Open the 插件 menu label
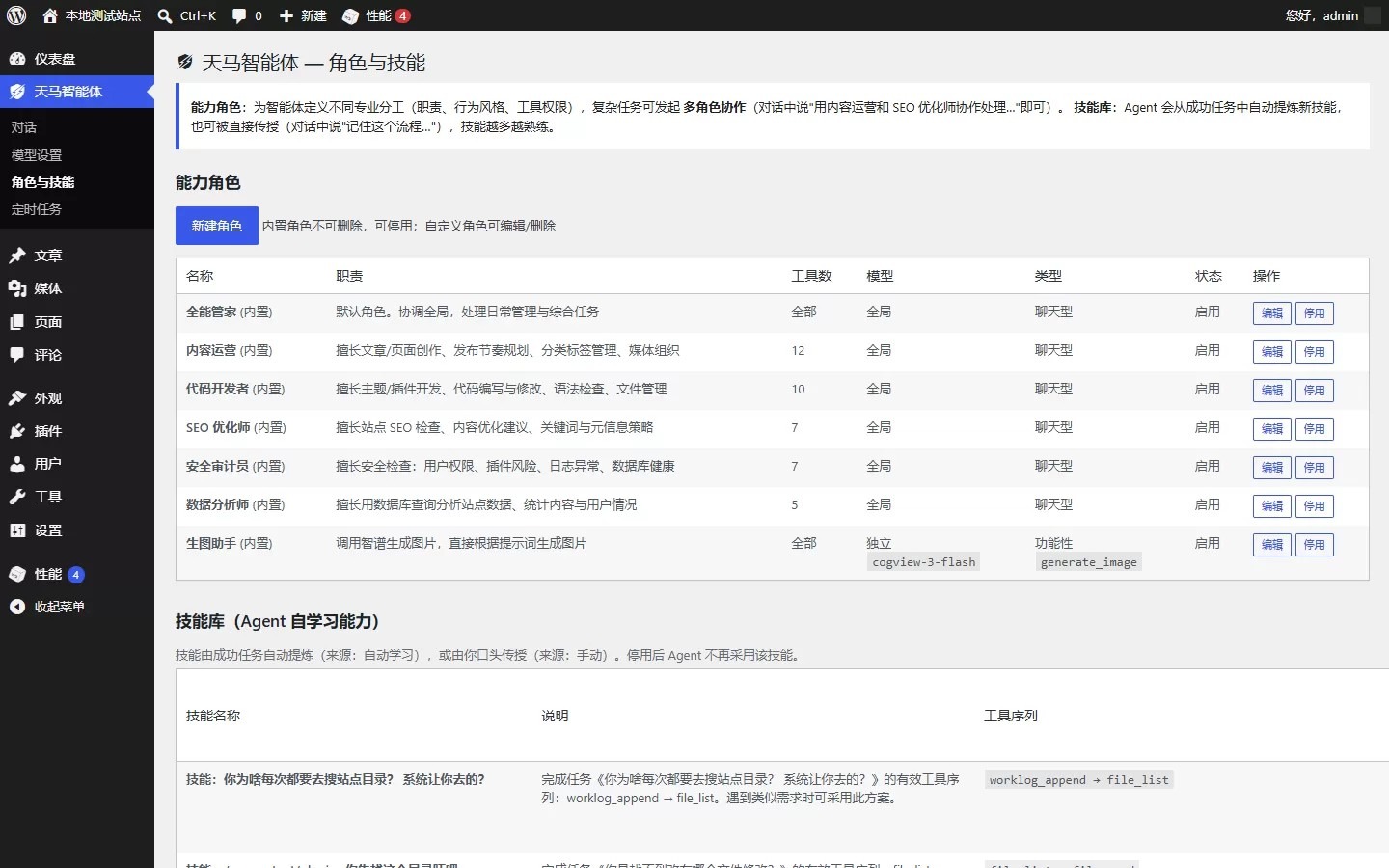The width and height of the screenshot is (1389, 868). click(x=48, y=431)
